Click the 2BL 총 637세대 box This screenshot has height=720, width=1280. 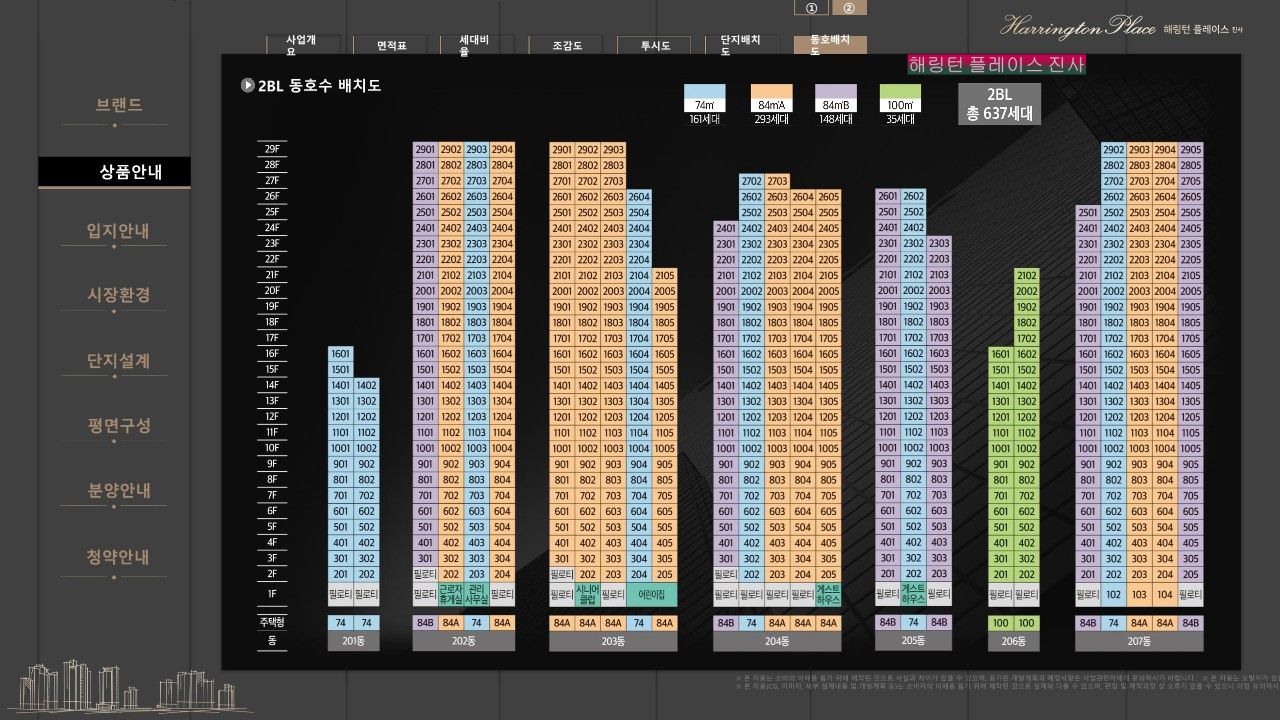[x=999, y=104]
